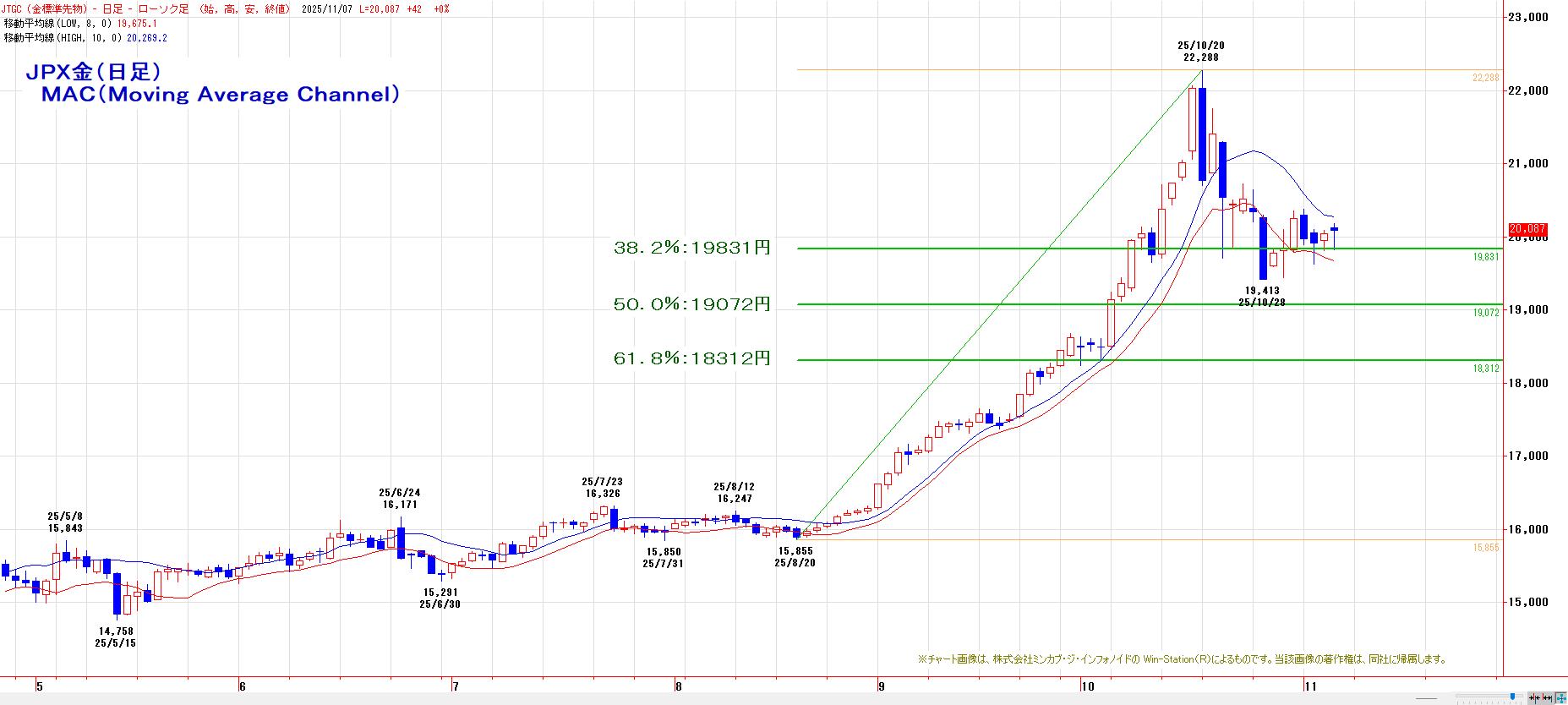Click the red current price tag 20,087
Viewport: 1568px width, 705px height.
(x=1528, y=229)
